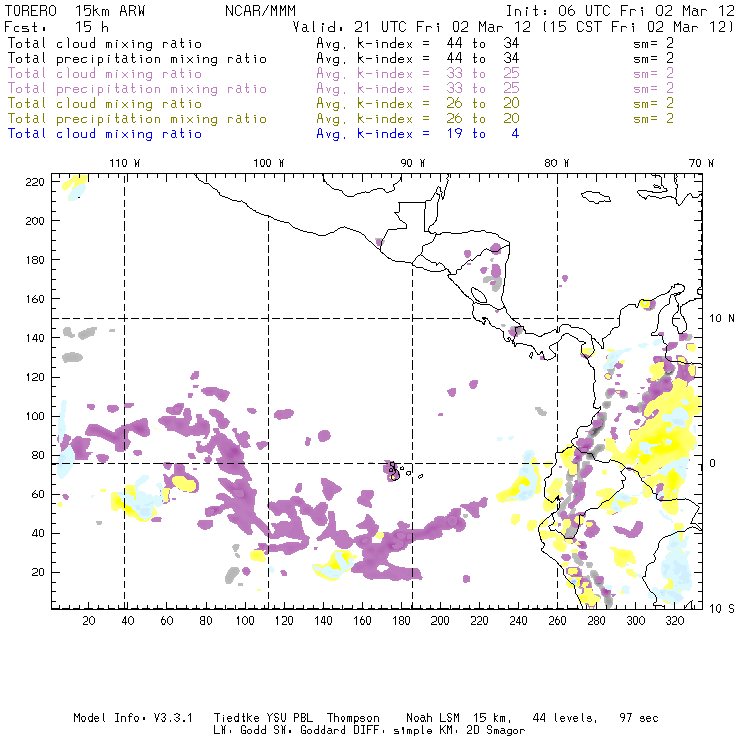This screenshot has height=740, width=740.
Task: Select the blue Total cloud mixing ratio legend entry
Action: pos(105,134)
